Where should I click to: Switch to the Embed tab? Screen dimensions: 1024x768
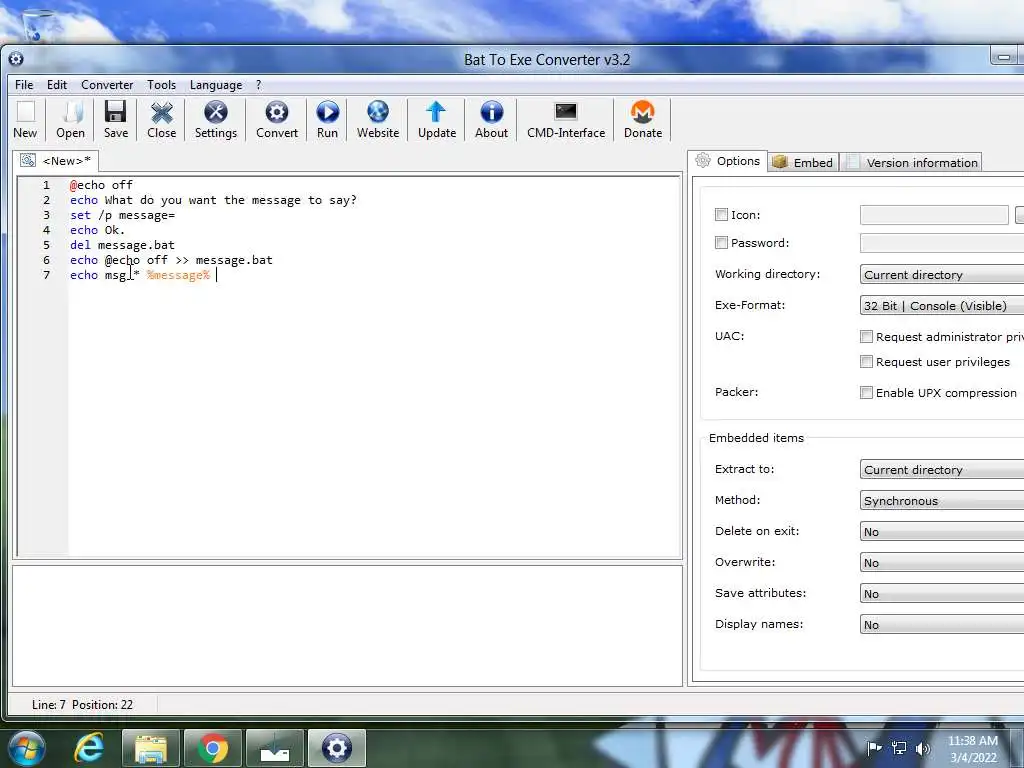click(x=803, y=162)
